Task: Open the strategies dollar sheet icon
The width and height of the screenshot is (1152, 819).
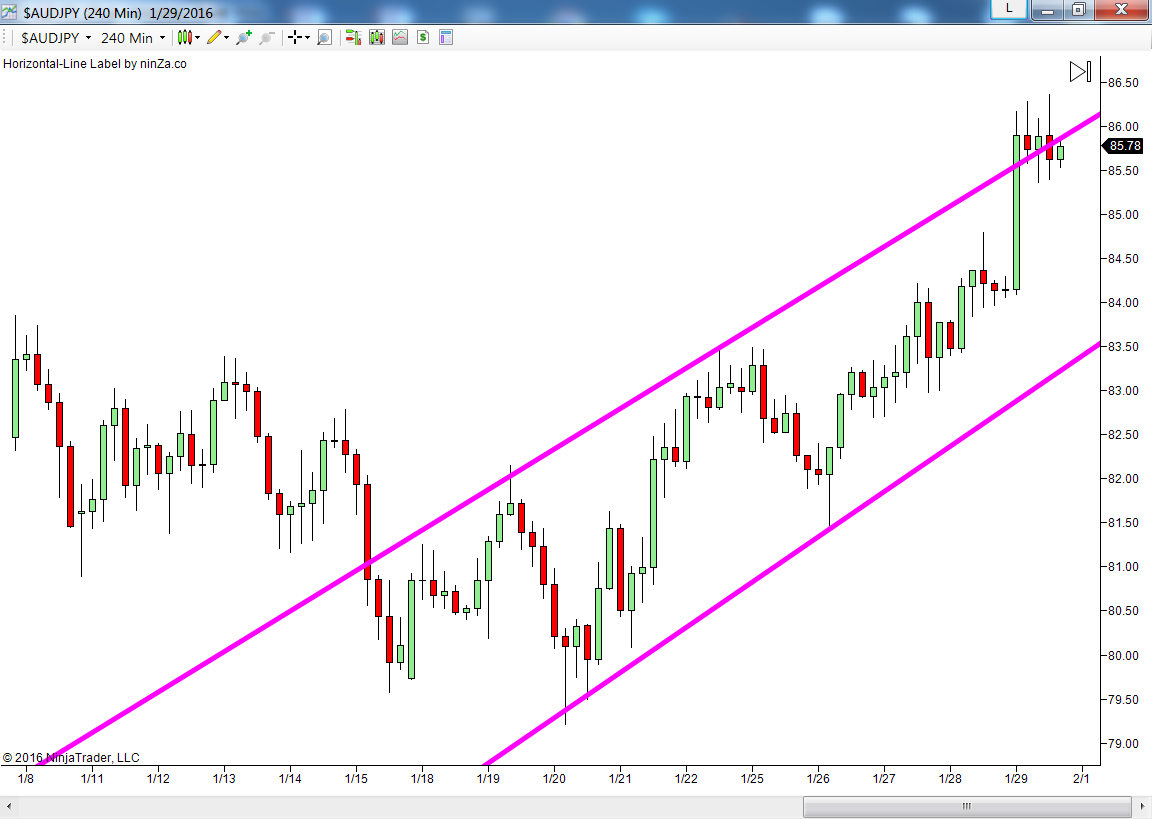Action: click(423, 37)
